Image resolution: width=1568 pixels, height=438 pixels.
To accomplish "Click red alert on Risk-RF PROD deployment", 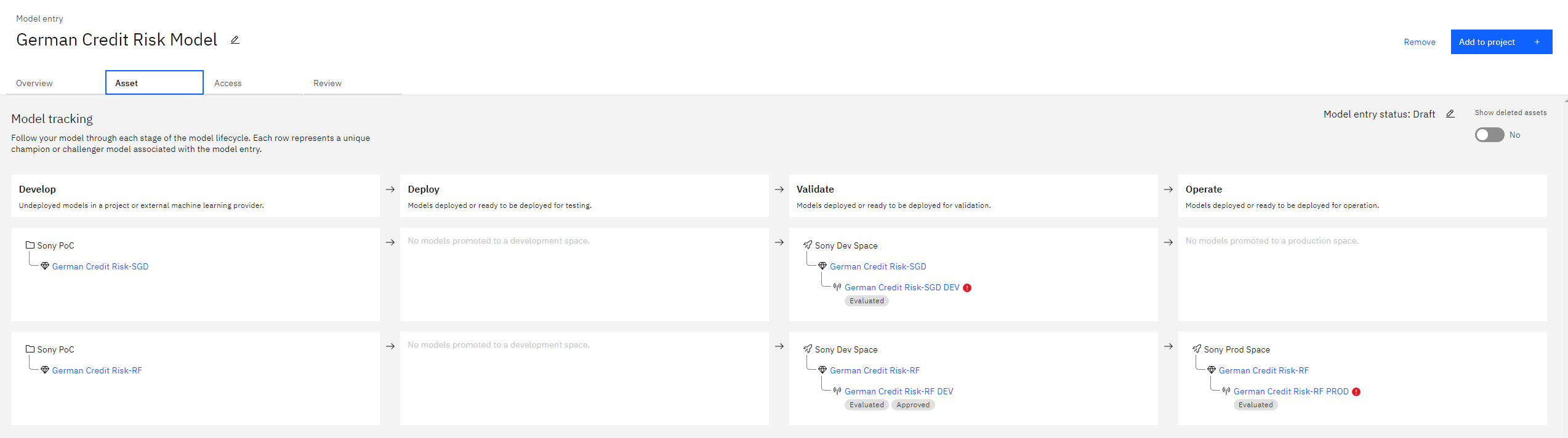I will coord(1356,392).
